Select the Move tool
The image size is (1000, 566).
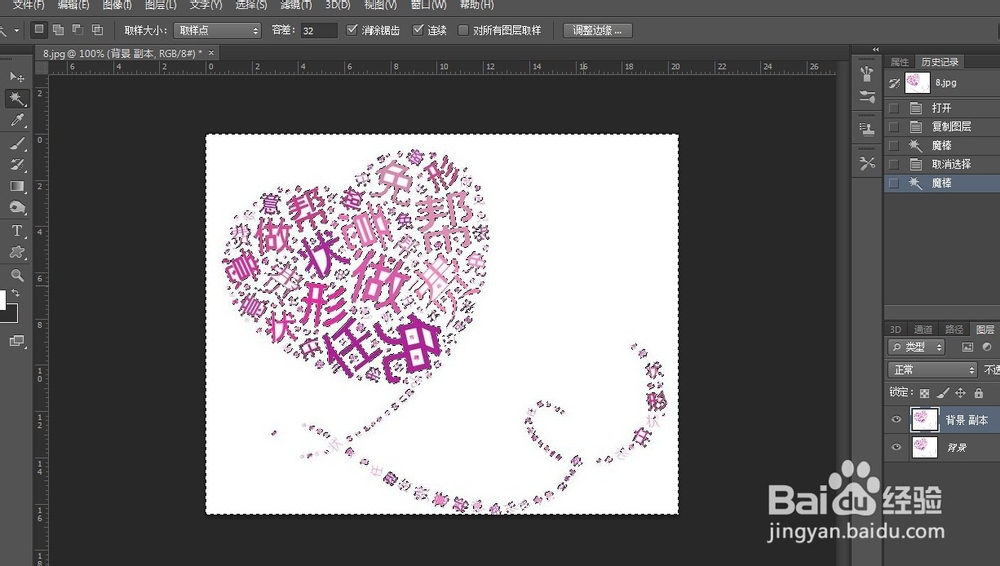click(17, 77)
